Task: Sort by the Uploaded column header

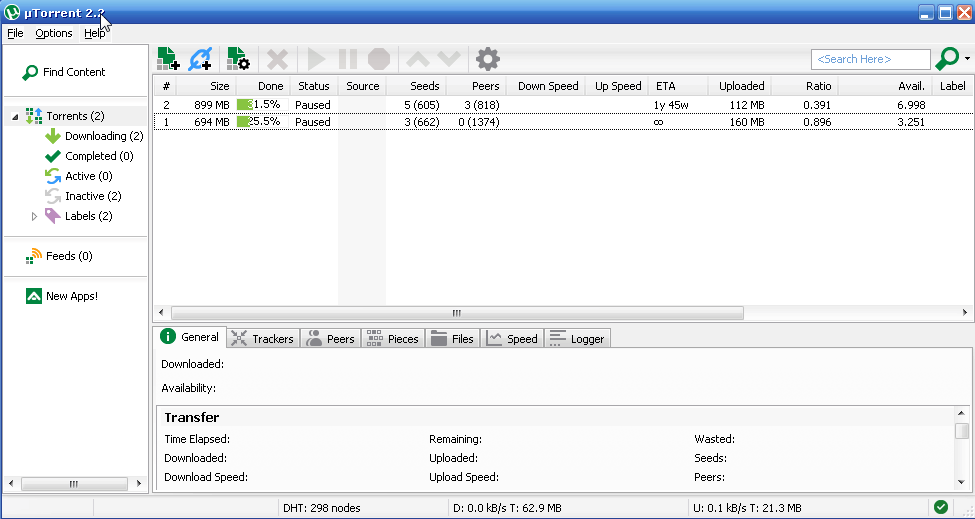Action: click(740, 86)
